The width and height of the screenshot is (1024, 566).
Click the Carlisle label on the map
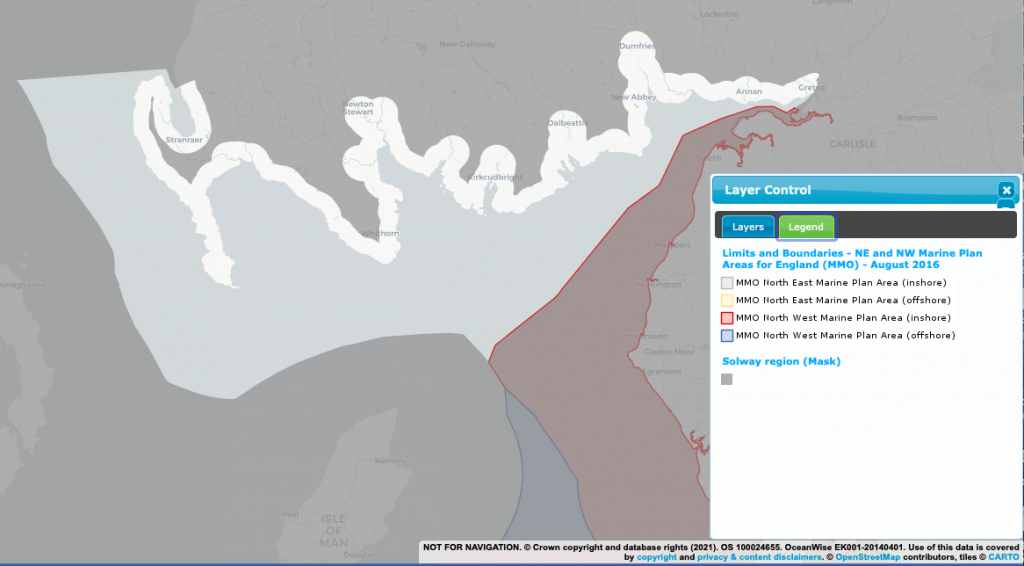point(851,144)
